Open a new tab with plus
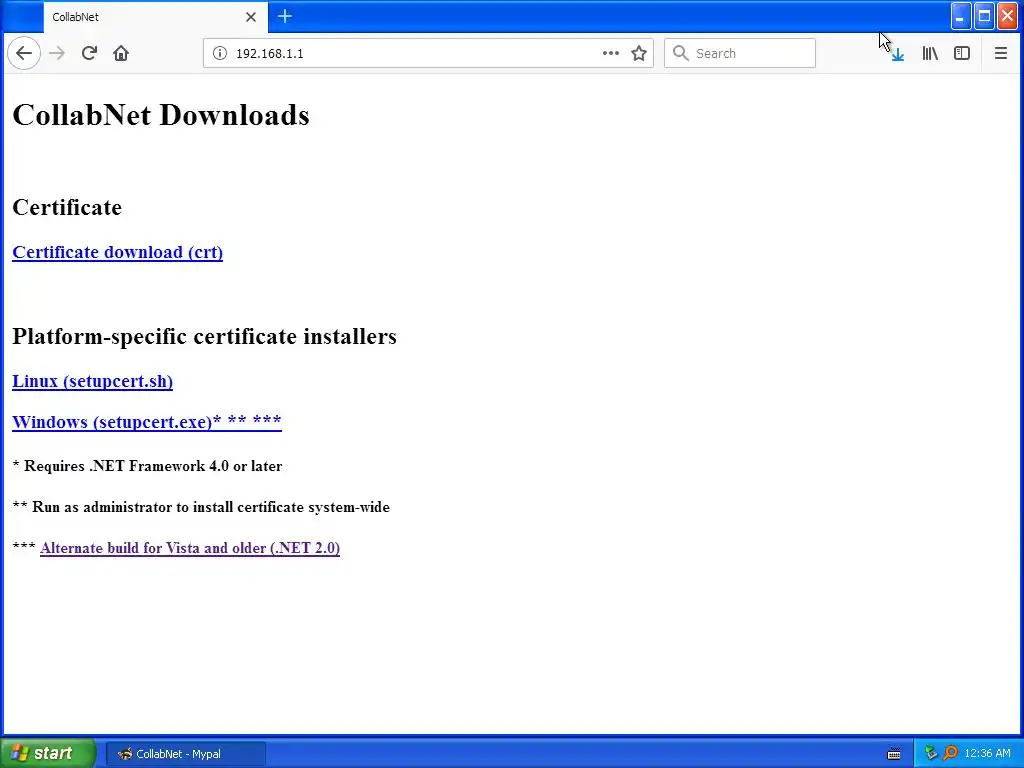This screenshot has width=1024, height=768. (285, 16)
